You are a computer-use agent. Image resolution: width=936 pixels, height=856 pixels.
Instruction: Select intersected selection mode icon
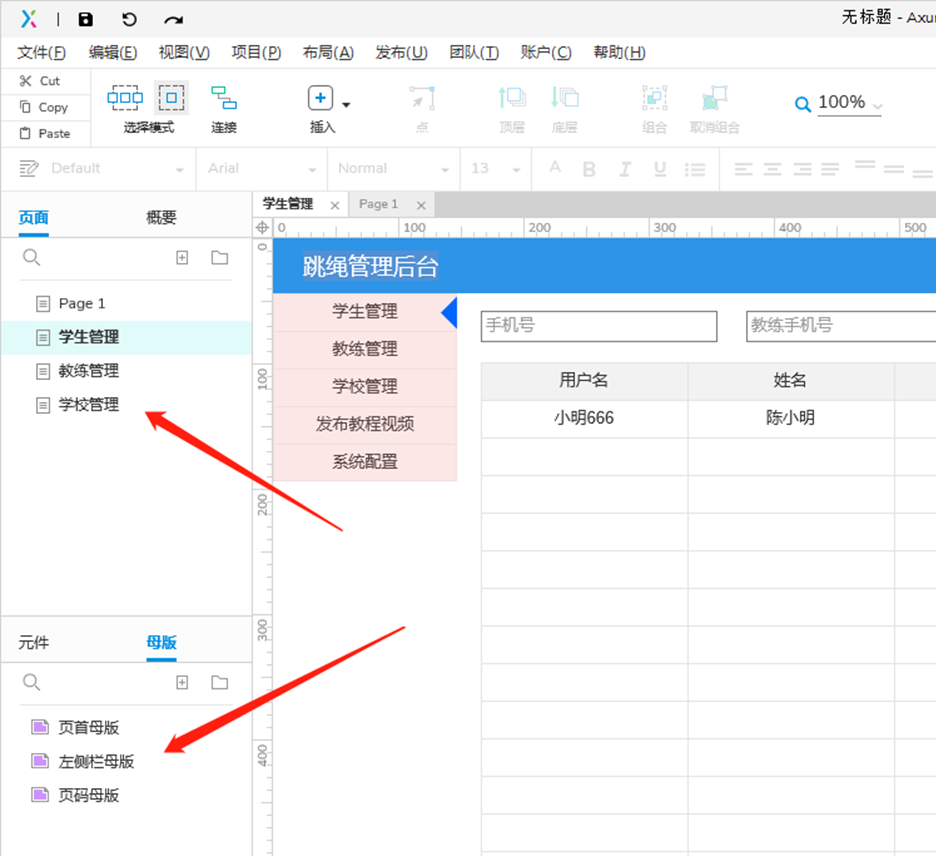125,97
